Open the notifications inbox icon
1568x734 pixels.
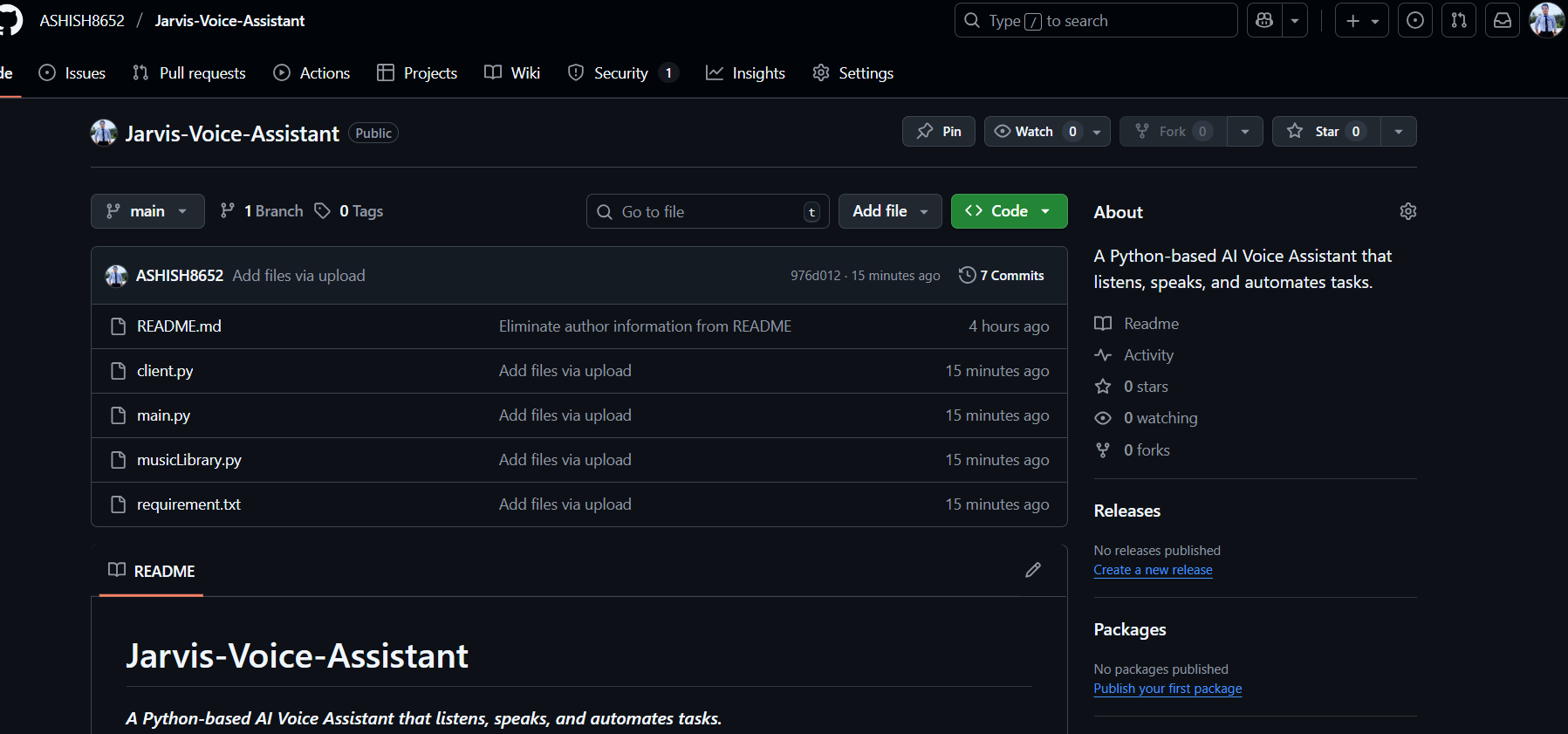click(1503, 20)
